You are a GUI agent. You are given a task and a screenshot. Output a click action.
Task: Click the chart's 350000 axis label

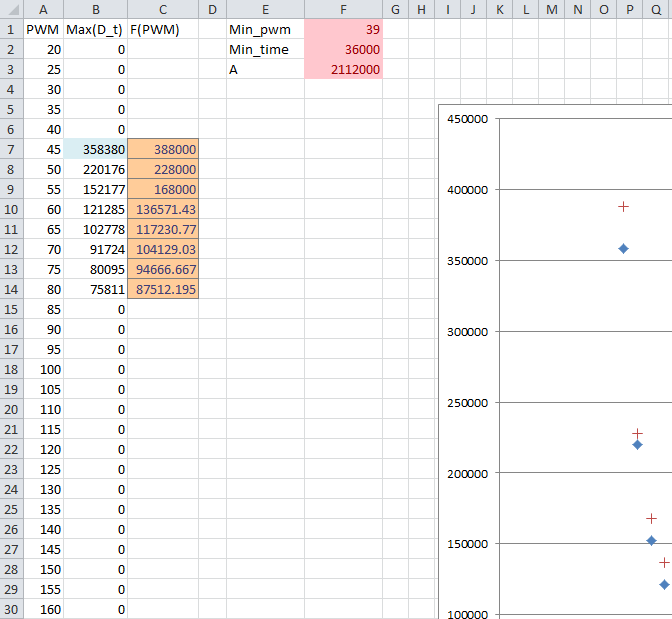(467, 261)
